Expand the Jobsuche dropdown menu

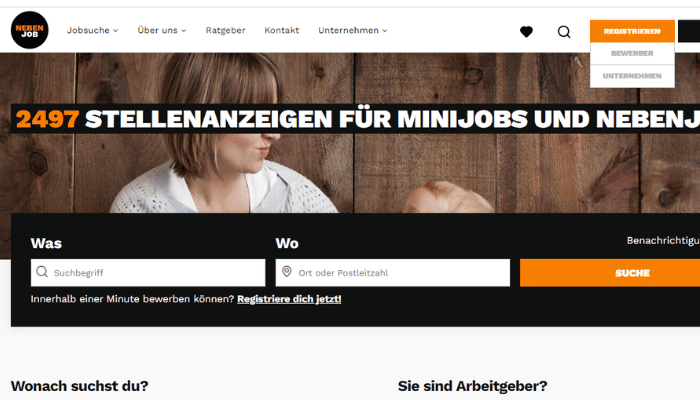(x=92, y=30)
